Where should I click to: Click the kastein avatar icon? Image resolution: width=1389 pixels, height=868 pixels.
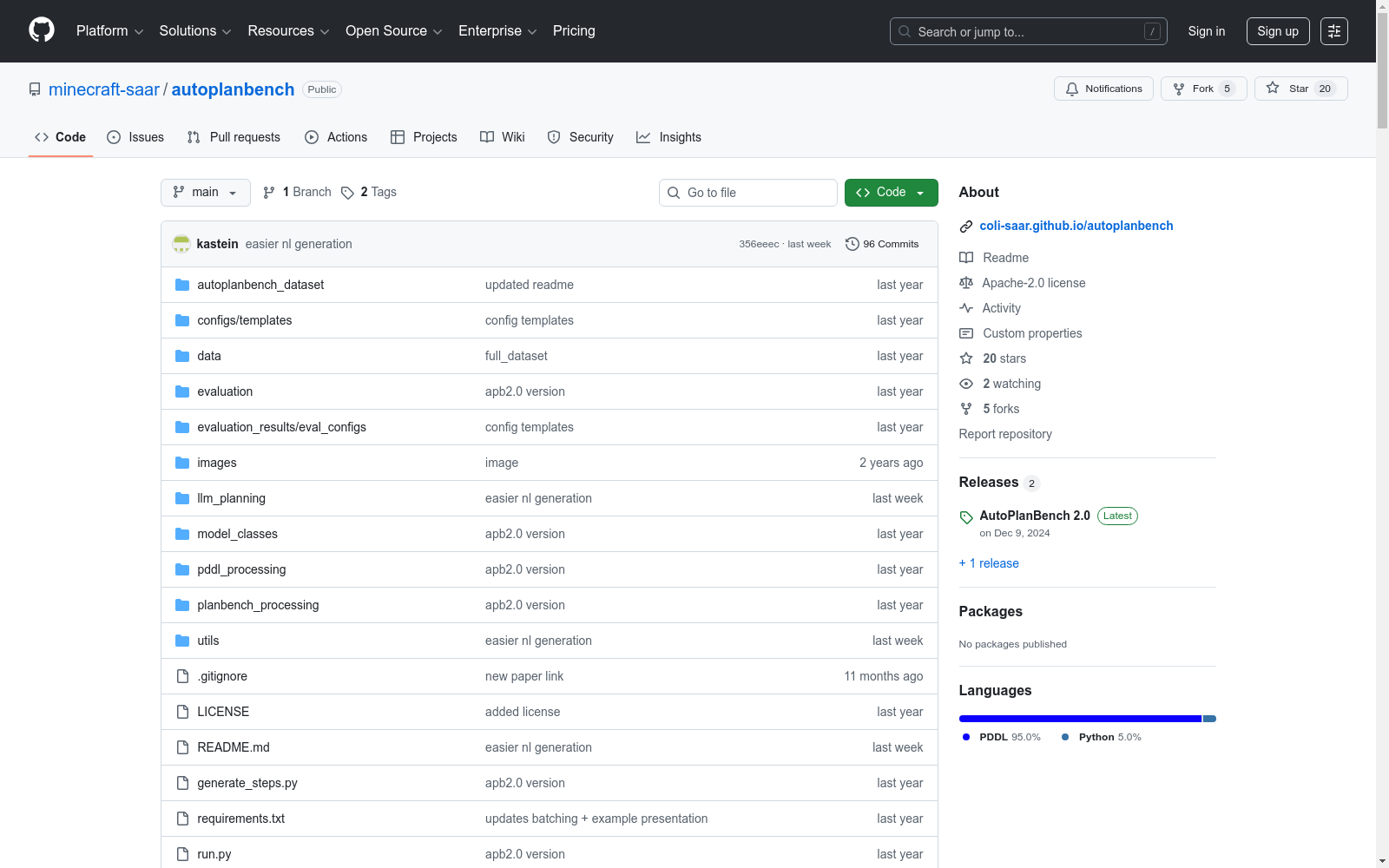pyautogui.click(x=181, y=244)
